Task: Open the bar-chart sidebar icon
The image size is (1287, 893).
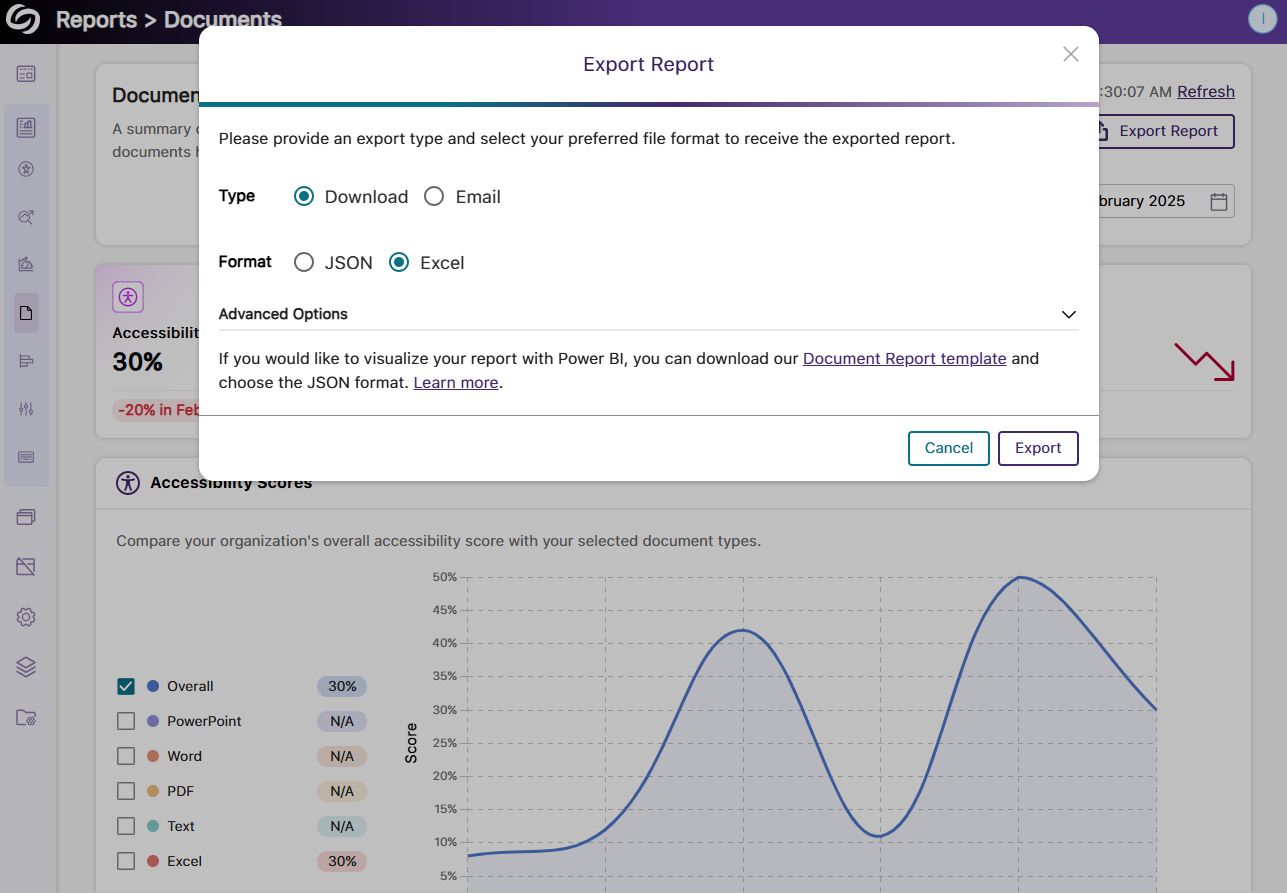Action: [26, 361]
